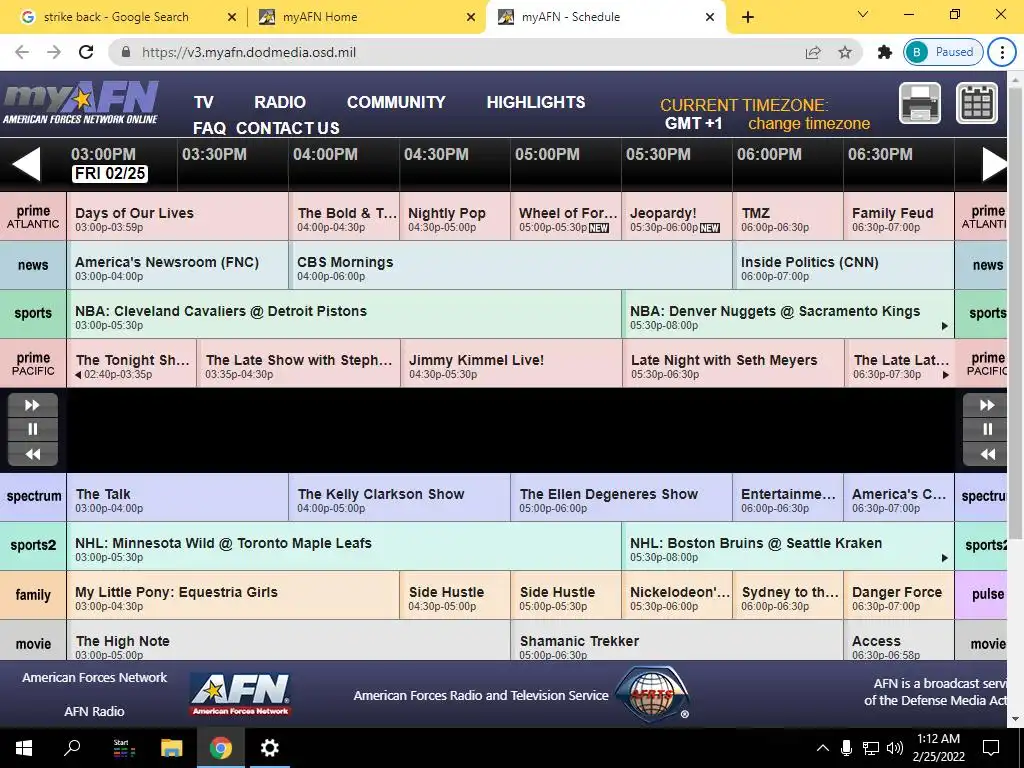The image size is (1024, 768).
Task: Open the calendar date picker icon
Action: tap(977, 103)
